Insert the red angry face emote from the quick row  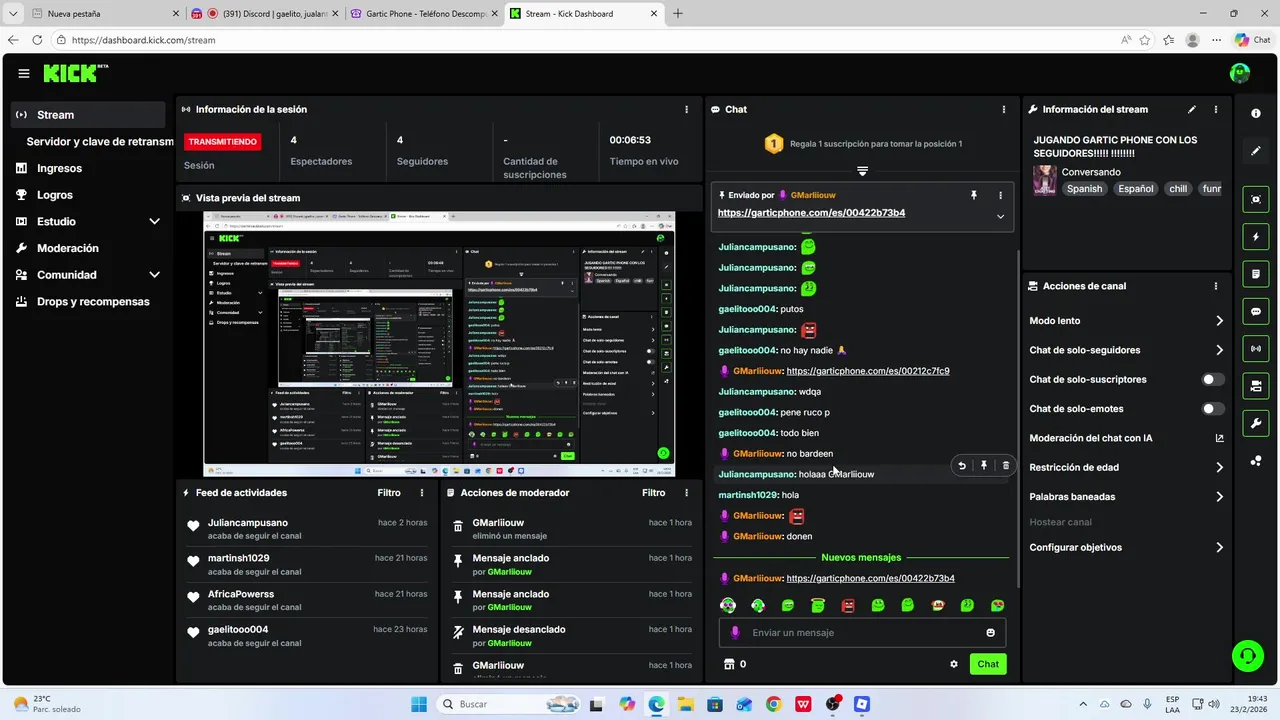point(848,605)
